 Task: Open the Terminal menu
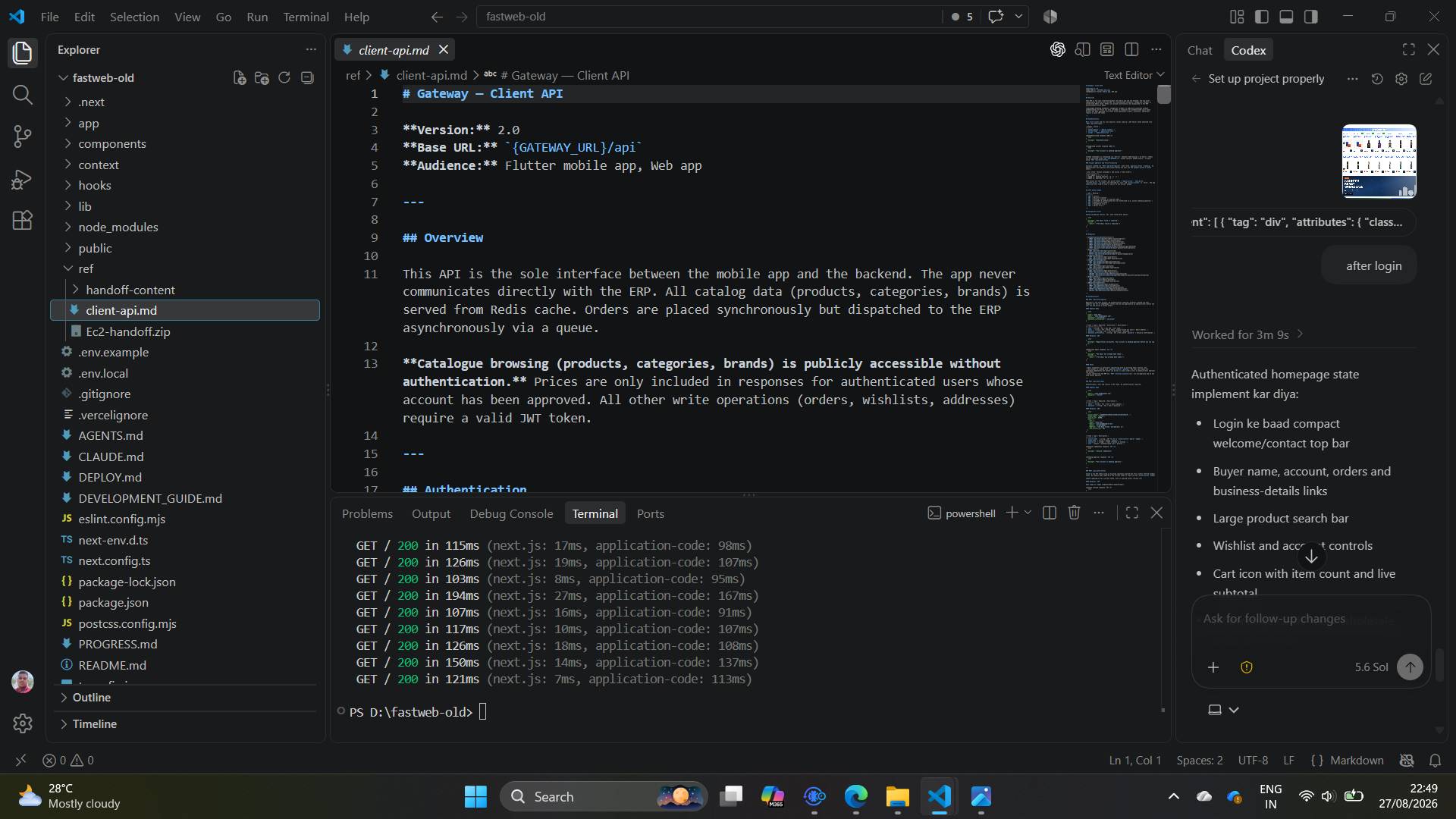306,17
